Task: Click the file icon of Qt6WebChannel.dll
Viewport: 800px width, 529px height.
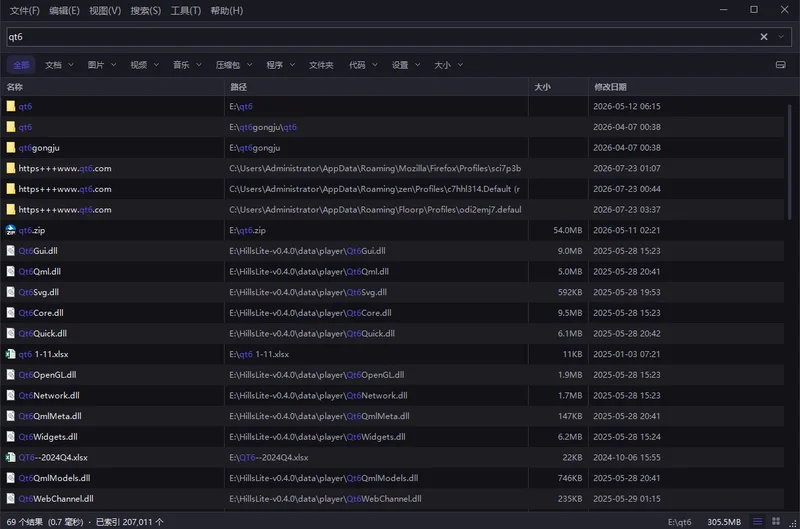Action: point(10,498)
